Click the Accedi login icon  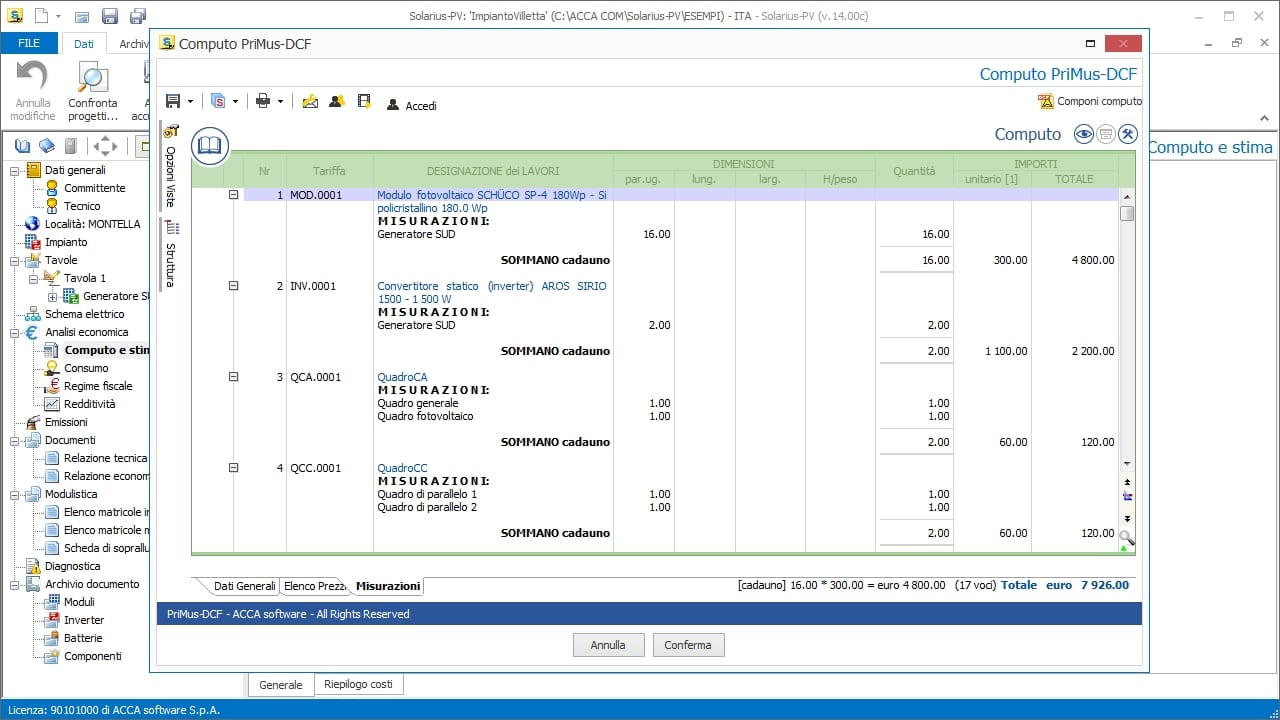391,102
